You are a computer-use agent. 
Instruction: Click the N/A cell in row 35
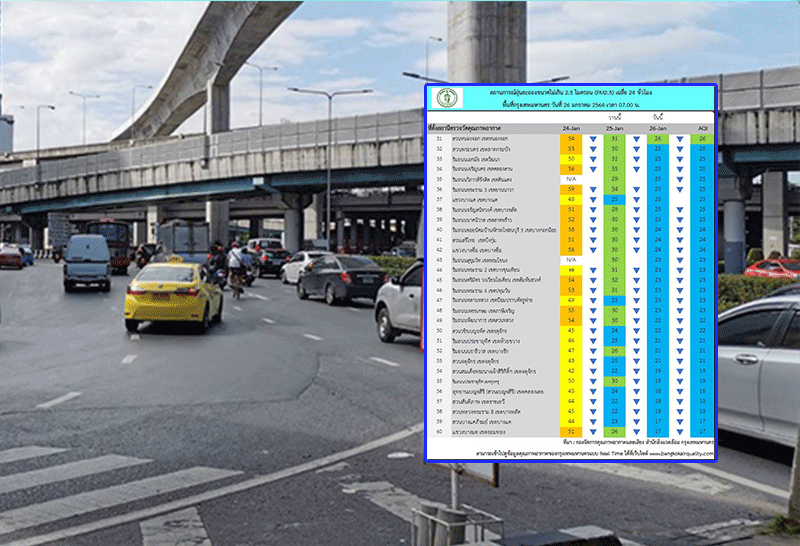tap(570, 179)
